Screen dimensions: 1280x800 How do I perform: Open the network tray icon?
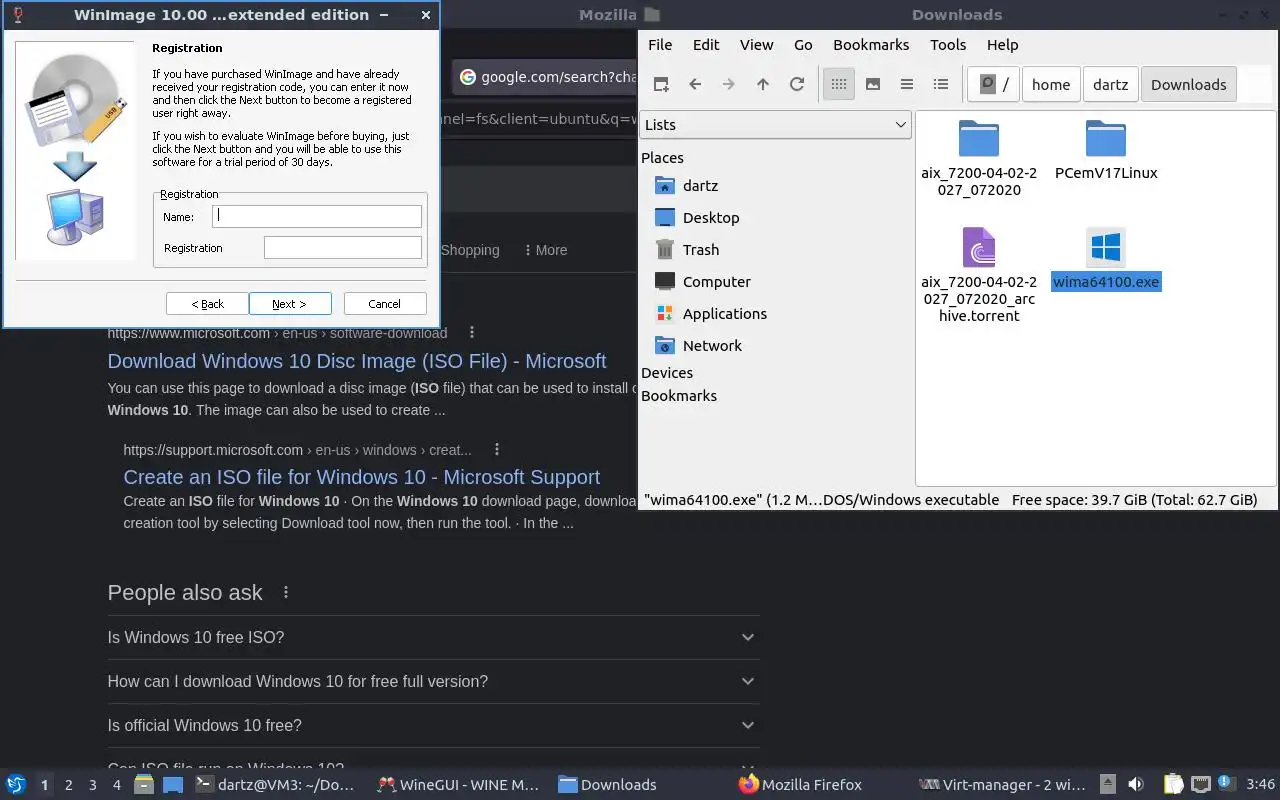click(1201, 784)
